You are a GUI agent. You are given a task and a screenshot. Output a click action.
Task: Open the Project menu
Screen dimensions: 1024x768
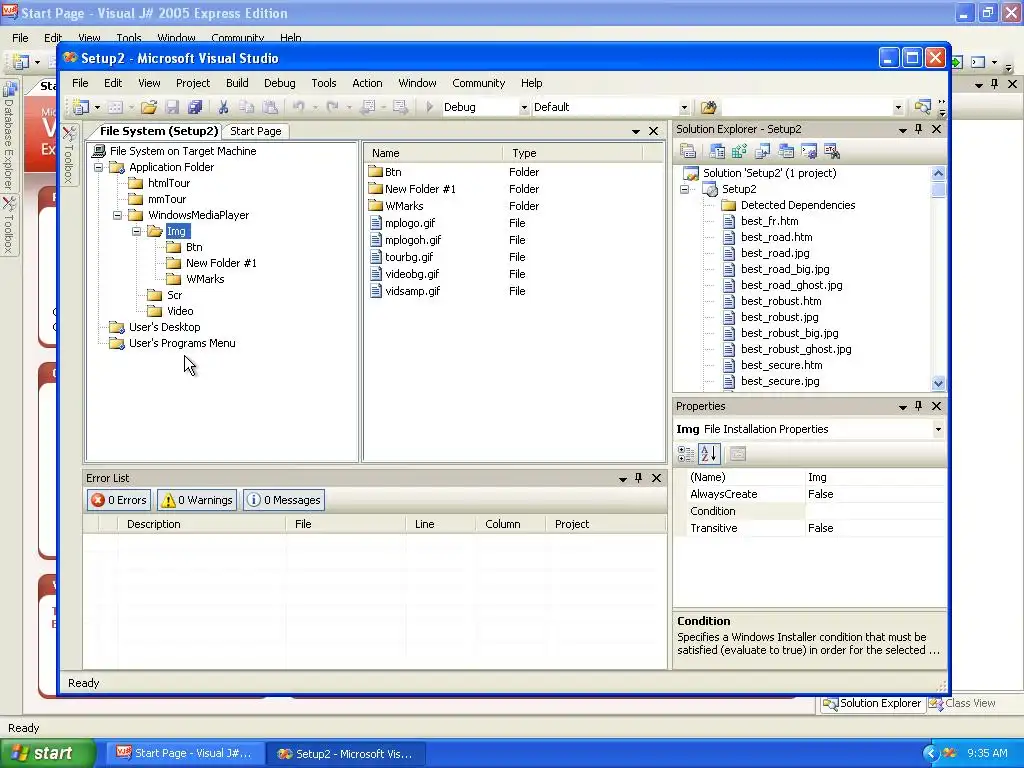pyautogui.click(x=193, y=83)
